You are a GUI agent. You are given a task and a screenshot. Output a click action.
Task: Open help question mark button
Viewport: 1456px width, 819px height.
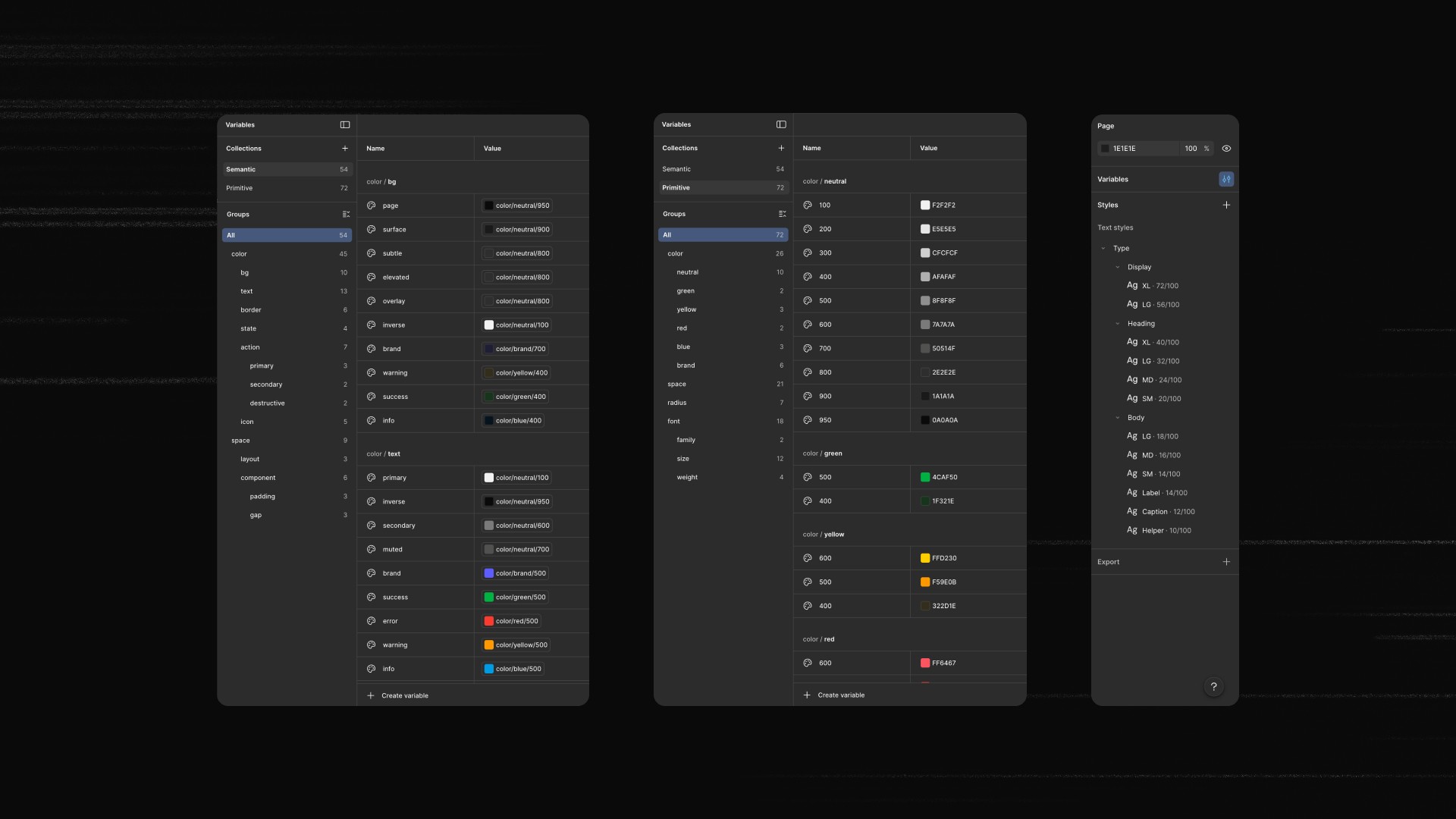[1213, 687]
